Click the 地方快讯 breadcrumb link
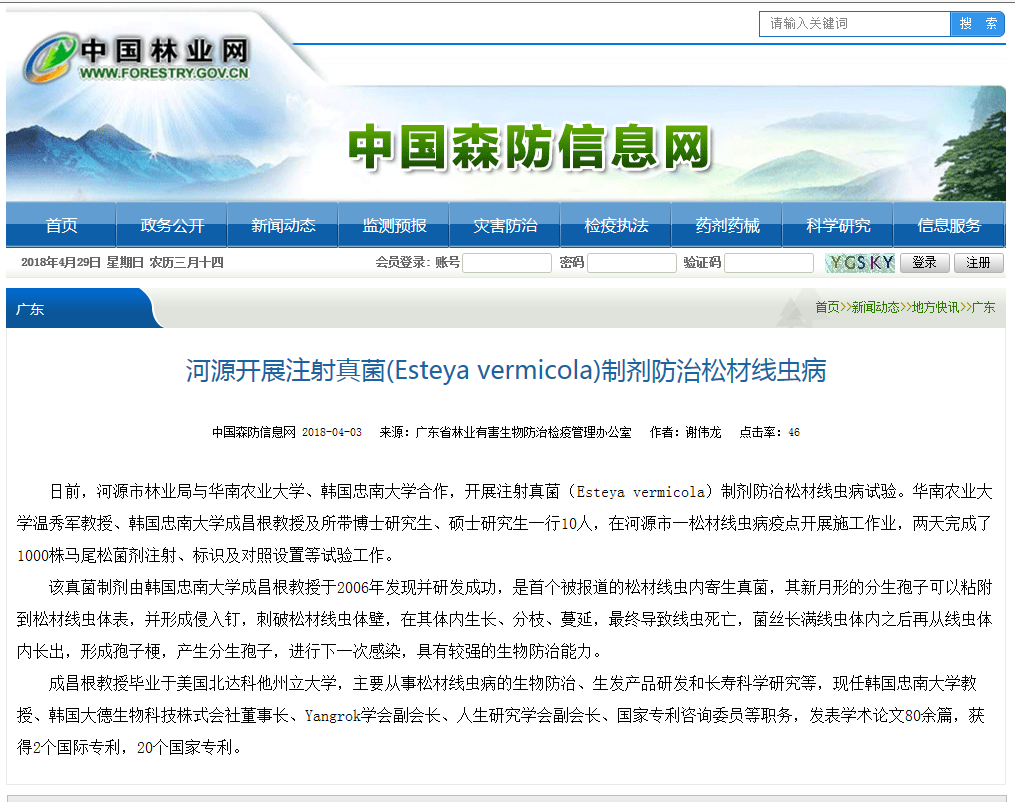 coord(934,308)
